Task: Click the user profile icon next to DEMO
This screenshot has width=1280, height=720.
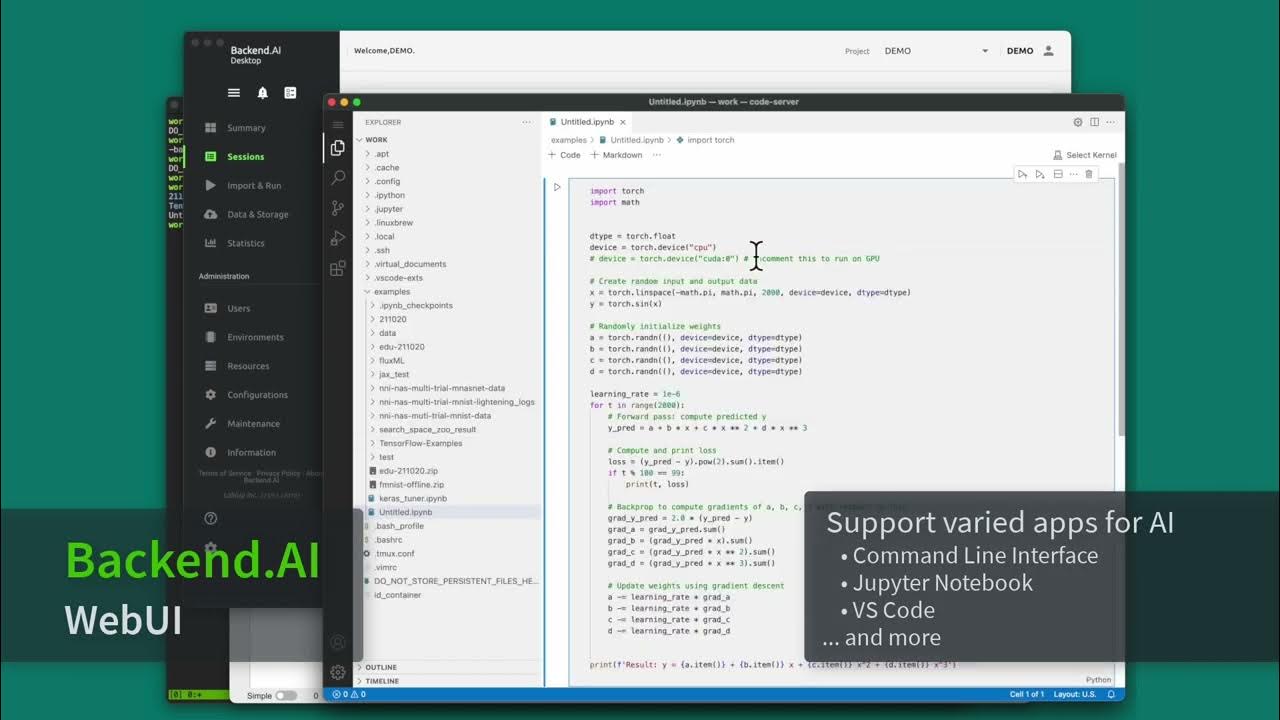Action: tap(1048, 50)
